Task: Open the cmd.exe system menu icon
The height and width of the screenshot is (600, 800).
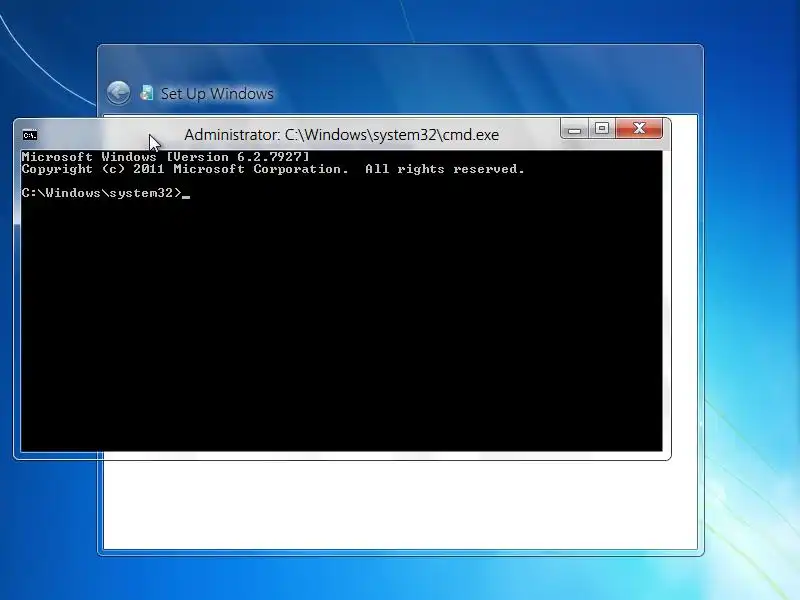Action: pyautogui.click(x=30, y=135)
